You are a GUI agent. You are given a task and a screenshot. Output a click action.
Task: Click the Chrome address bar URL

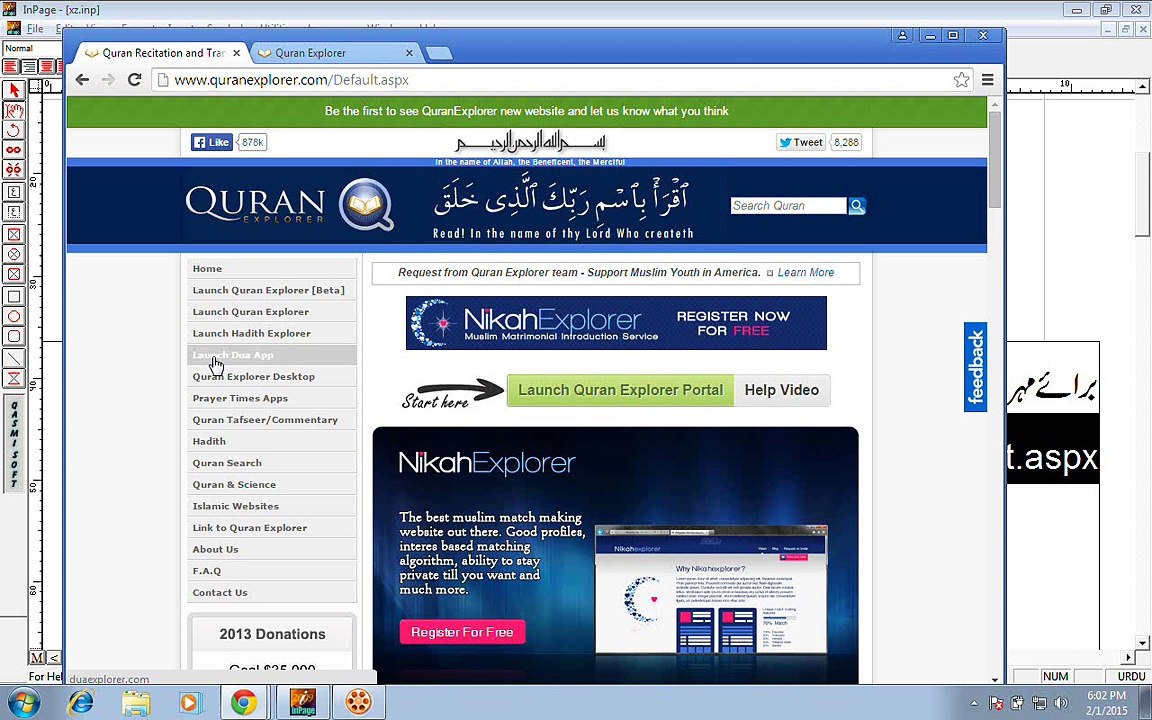click(x=292, y=80)
